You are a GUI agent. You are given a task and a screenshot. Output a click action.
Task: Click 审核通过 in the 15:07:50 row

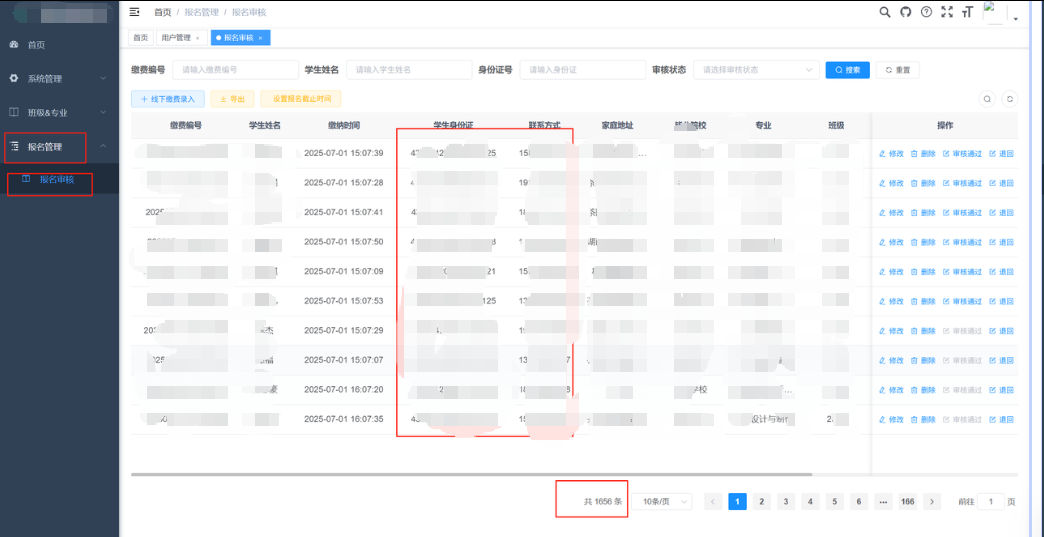963,242
